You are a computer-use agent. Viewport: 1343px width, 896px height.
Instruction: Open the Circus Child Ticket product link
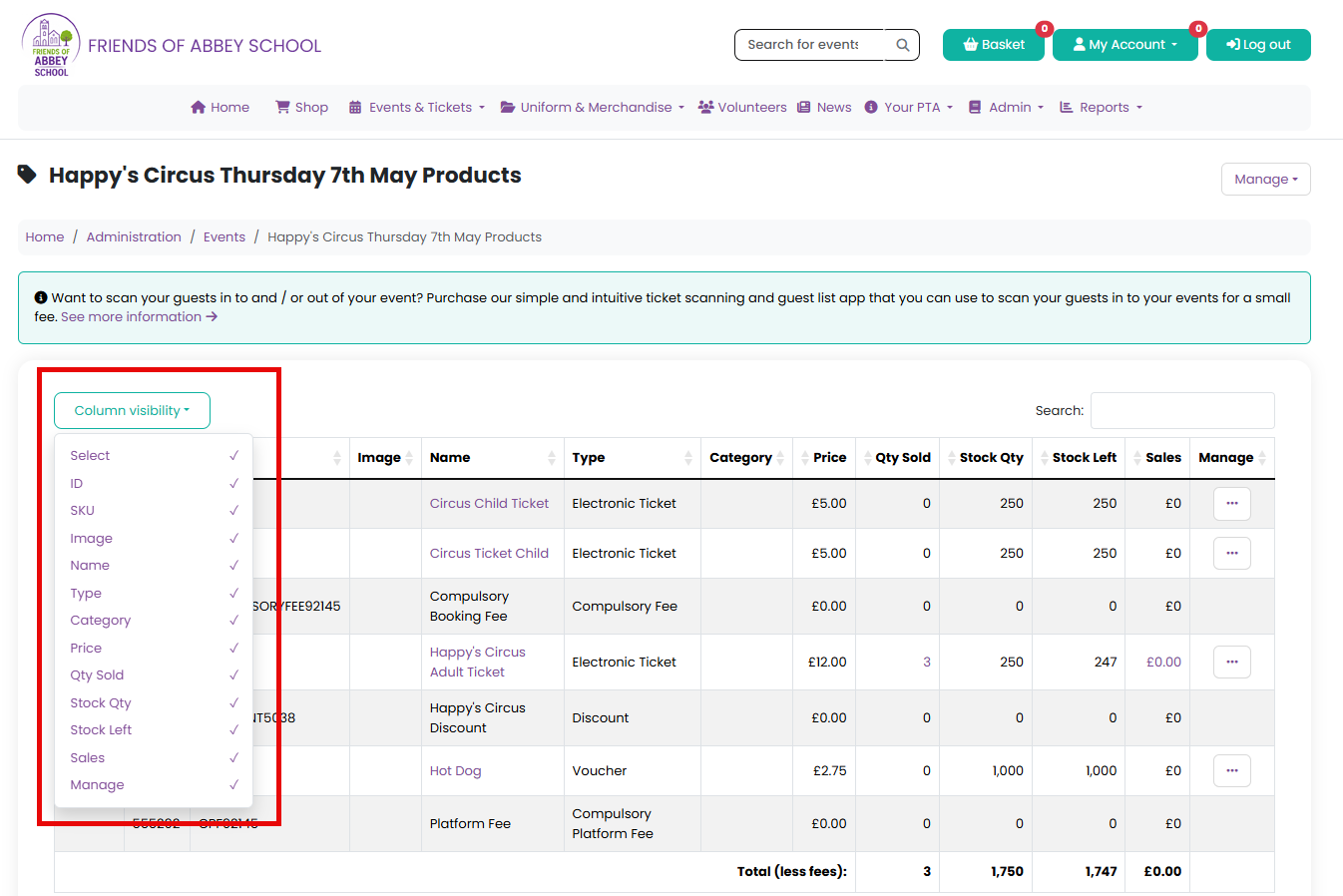[489, 504]
